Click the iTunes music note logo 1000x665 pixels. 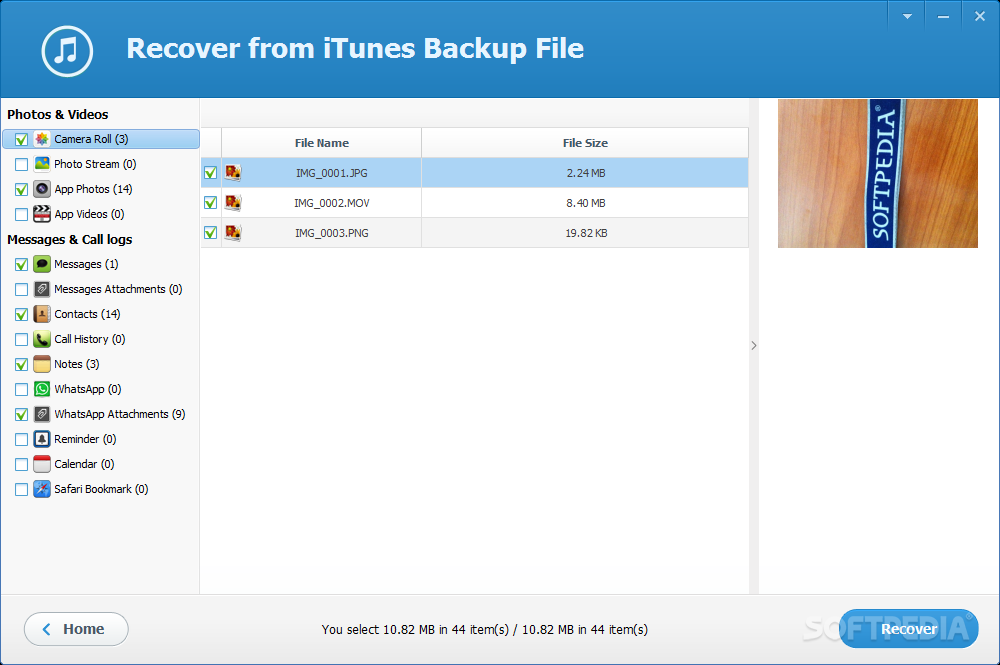pyautogui.click(x=67, y=51)
